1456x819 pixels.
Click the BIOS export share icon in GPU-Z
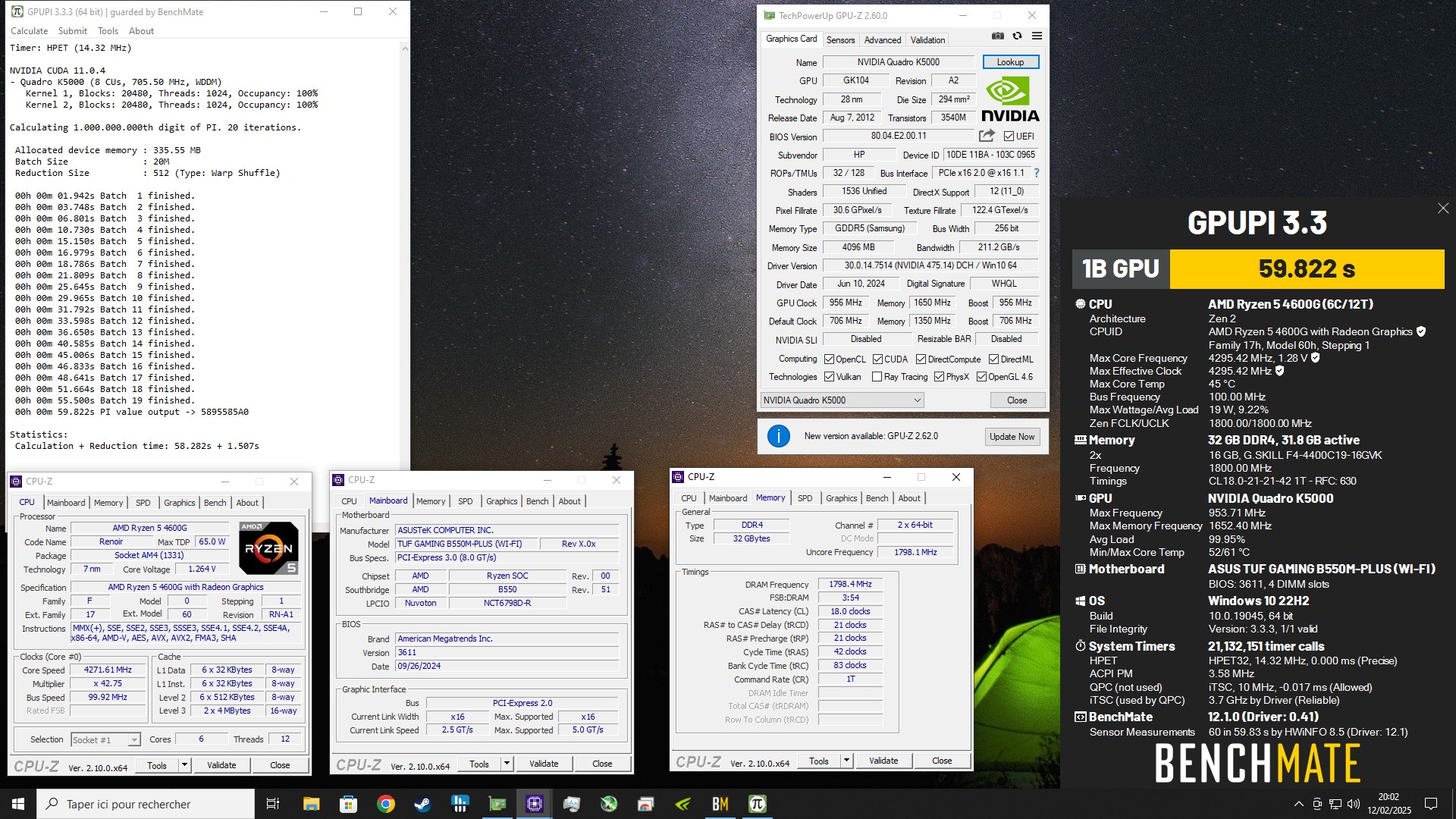pos(987,136)
